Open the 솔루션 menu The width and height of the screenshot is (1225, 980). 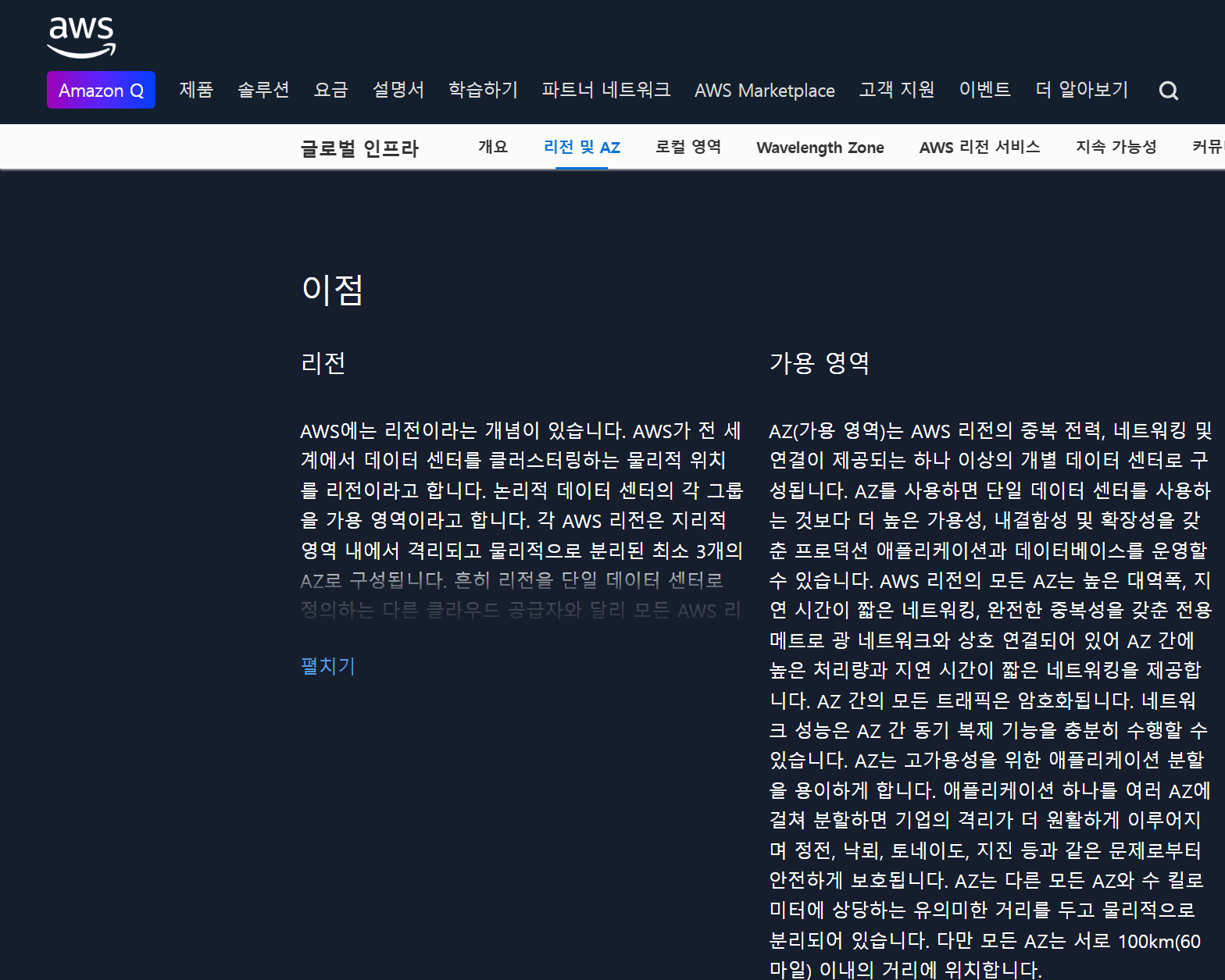[x=263, y=90]
